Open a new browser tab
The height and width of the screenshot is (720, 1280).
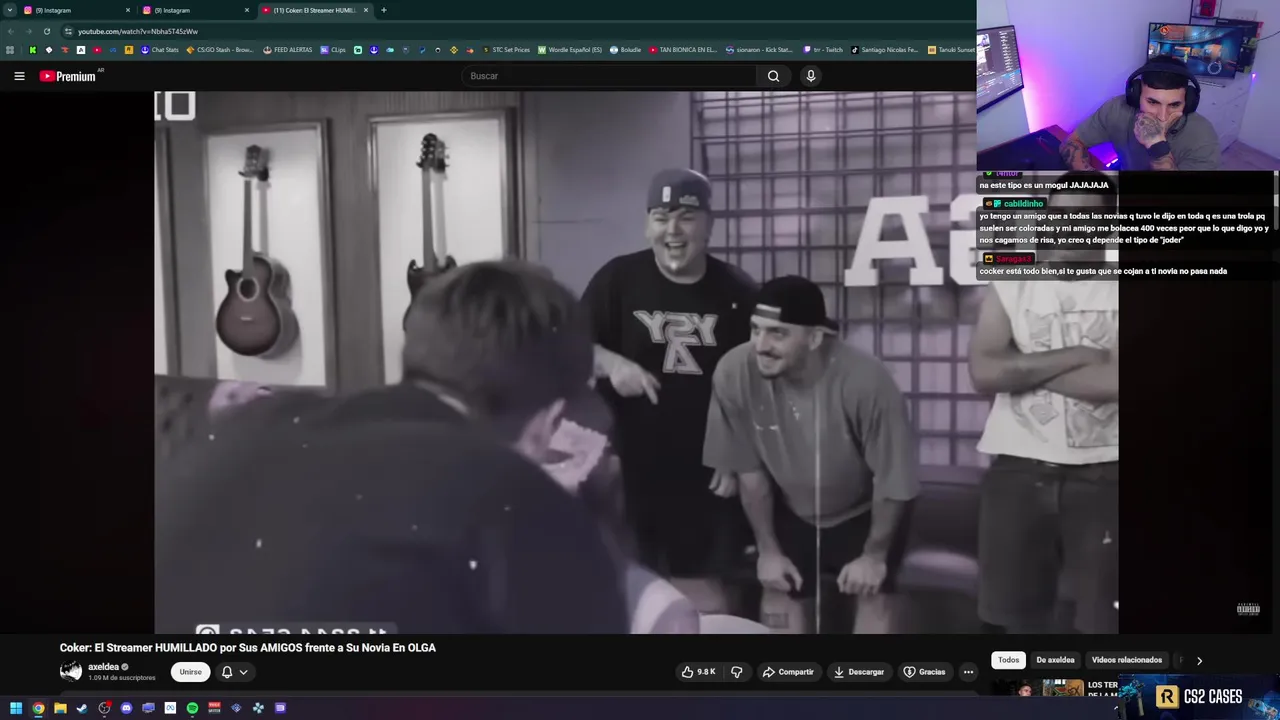click(x=384, y=10)
